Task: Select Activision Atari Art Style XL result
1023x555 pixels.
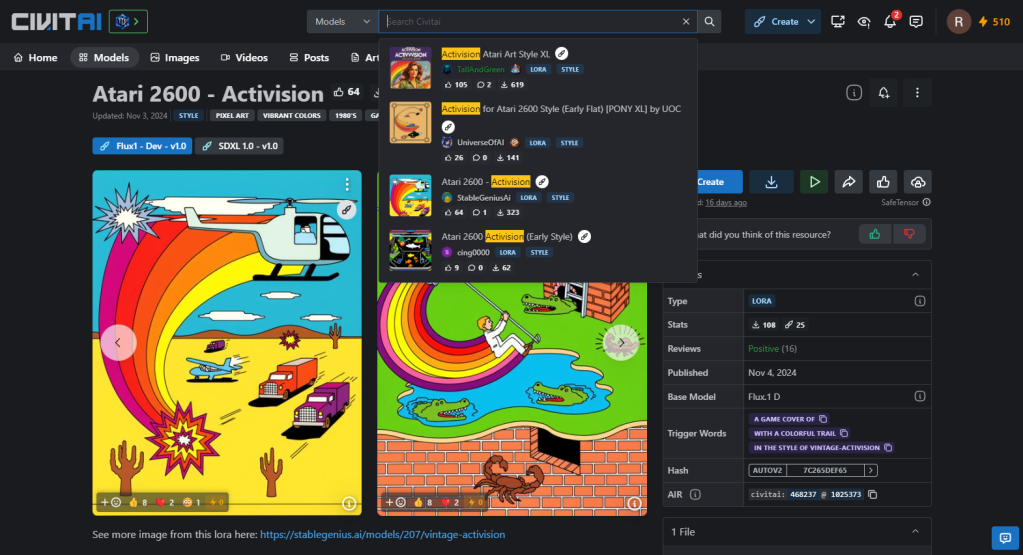Action: (496, 54)
